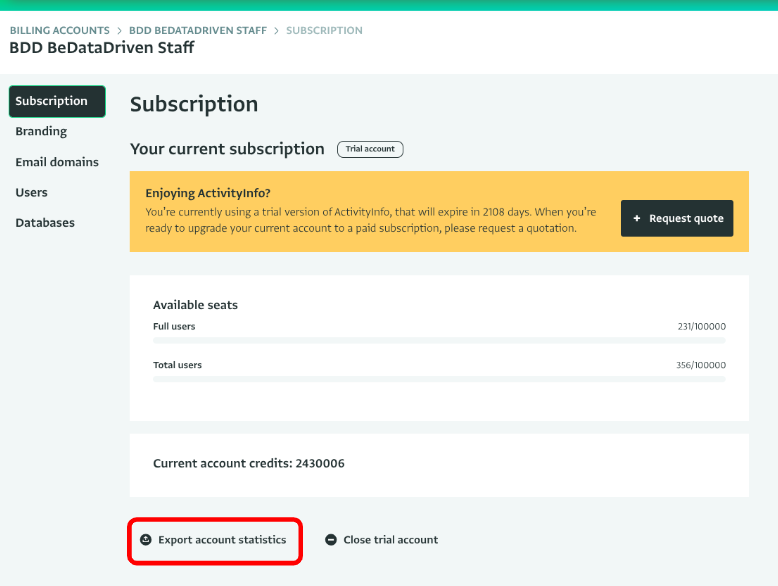Click the chevron after Billing Accounts breadcrumb
The height and width of the screenshot is (586, 778).
pos(119,31)
